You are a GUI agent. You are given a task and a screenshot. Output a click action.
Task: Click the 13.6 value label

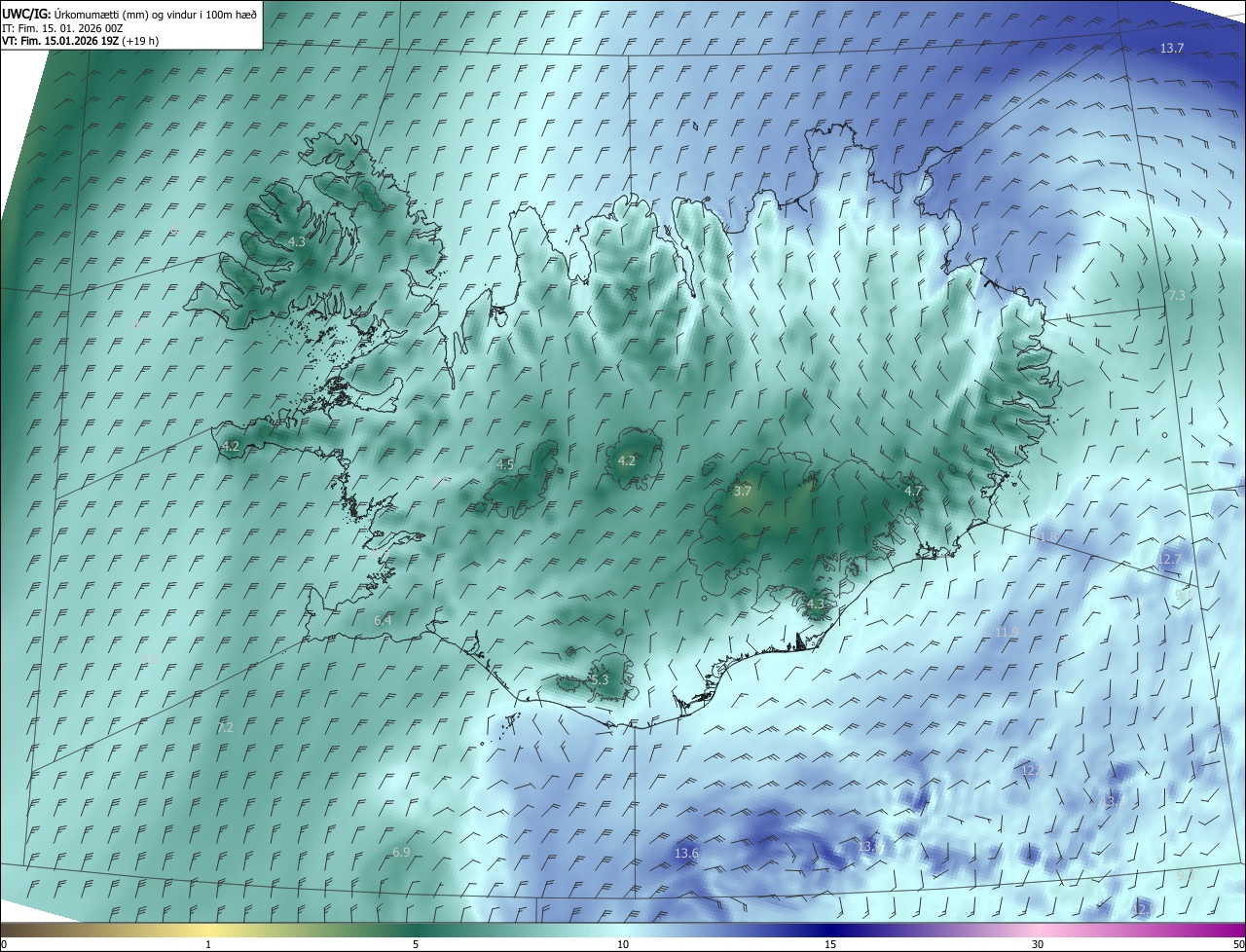coord(686,854)
